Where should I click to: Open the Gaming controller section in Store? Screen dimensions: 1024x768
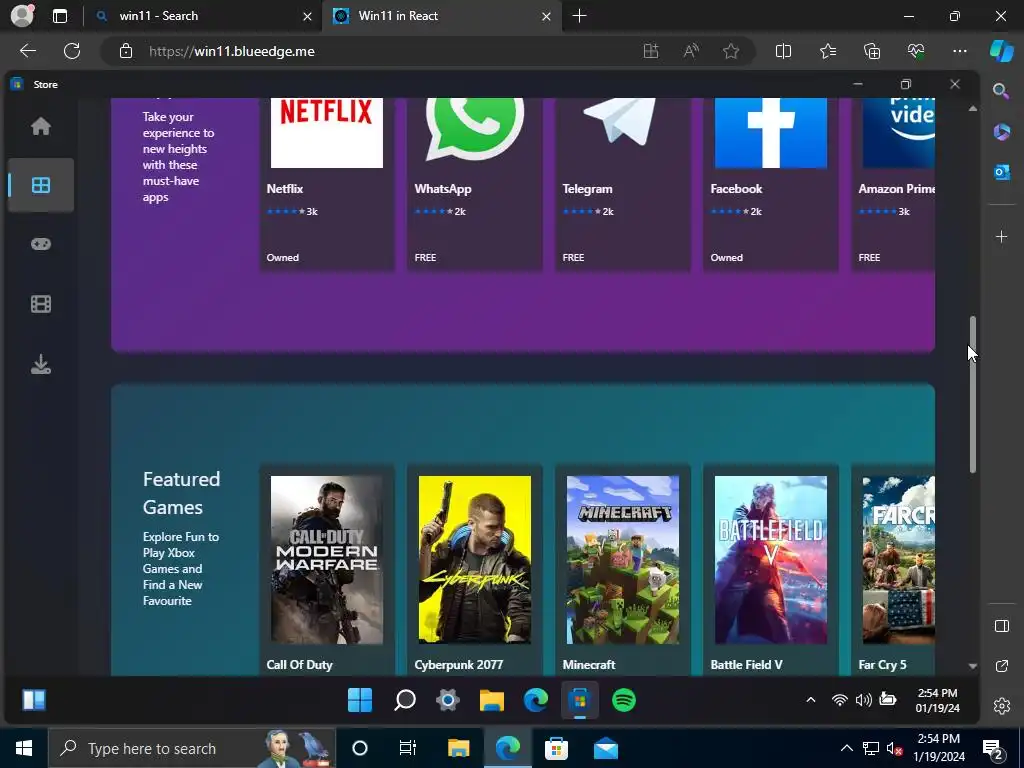pyautogui.click(x=40, y=244)
